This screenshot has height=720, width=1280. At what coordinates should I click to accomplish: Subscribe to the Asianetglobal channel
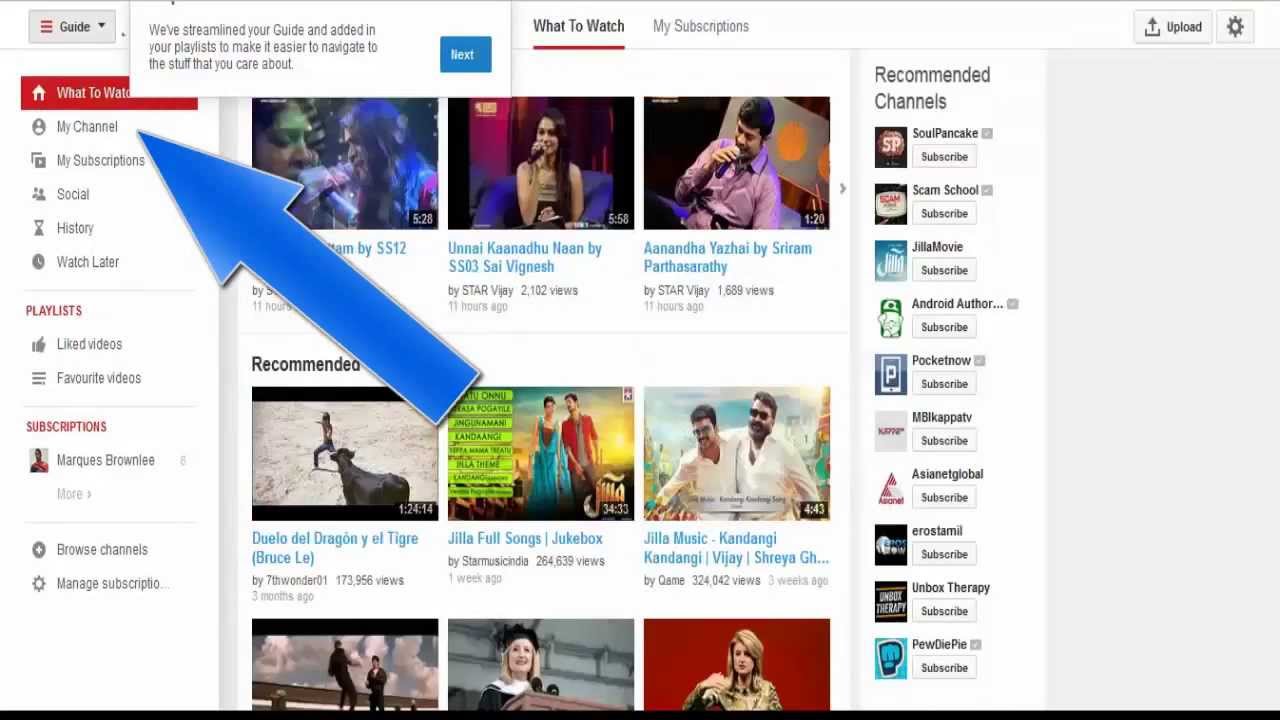point(944,498)
